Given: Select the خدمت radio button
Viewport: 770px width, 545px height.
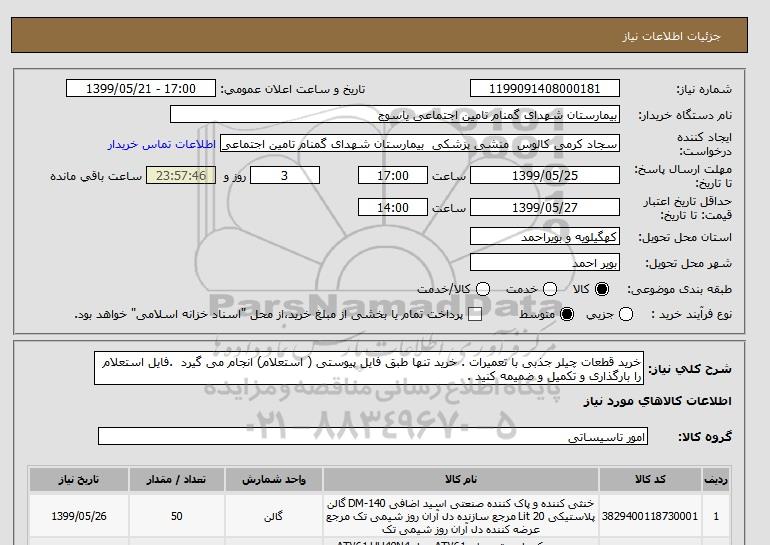Looking at the screenshot, I should pyautogui.click(x=550, y=289).
